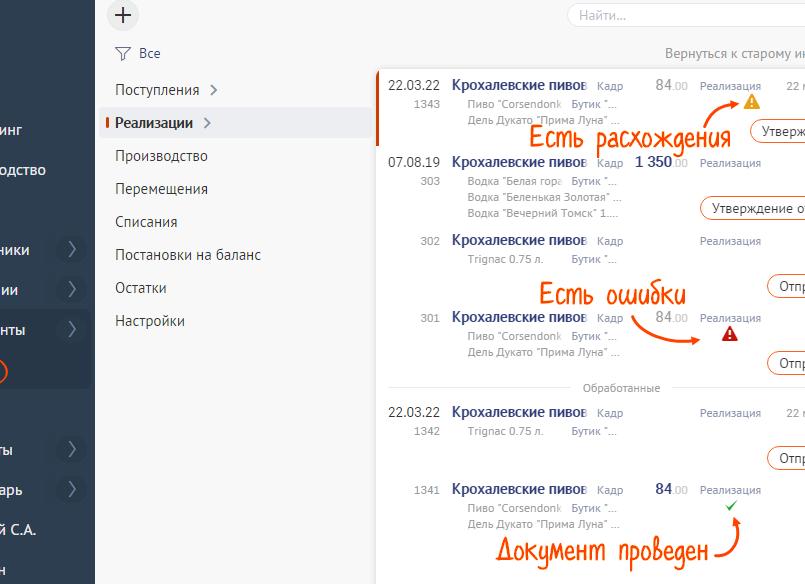Click document number 1343
This screenshot has width=805, height=584.
(427, 104)
